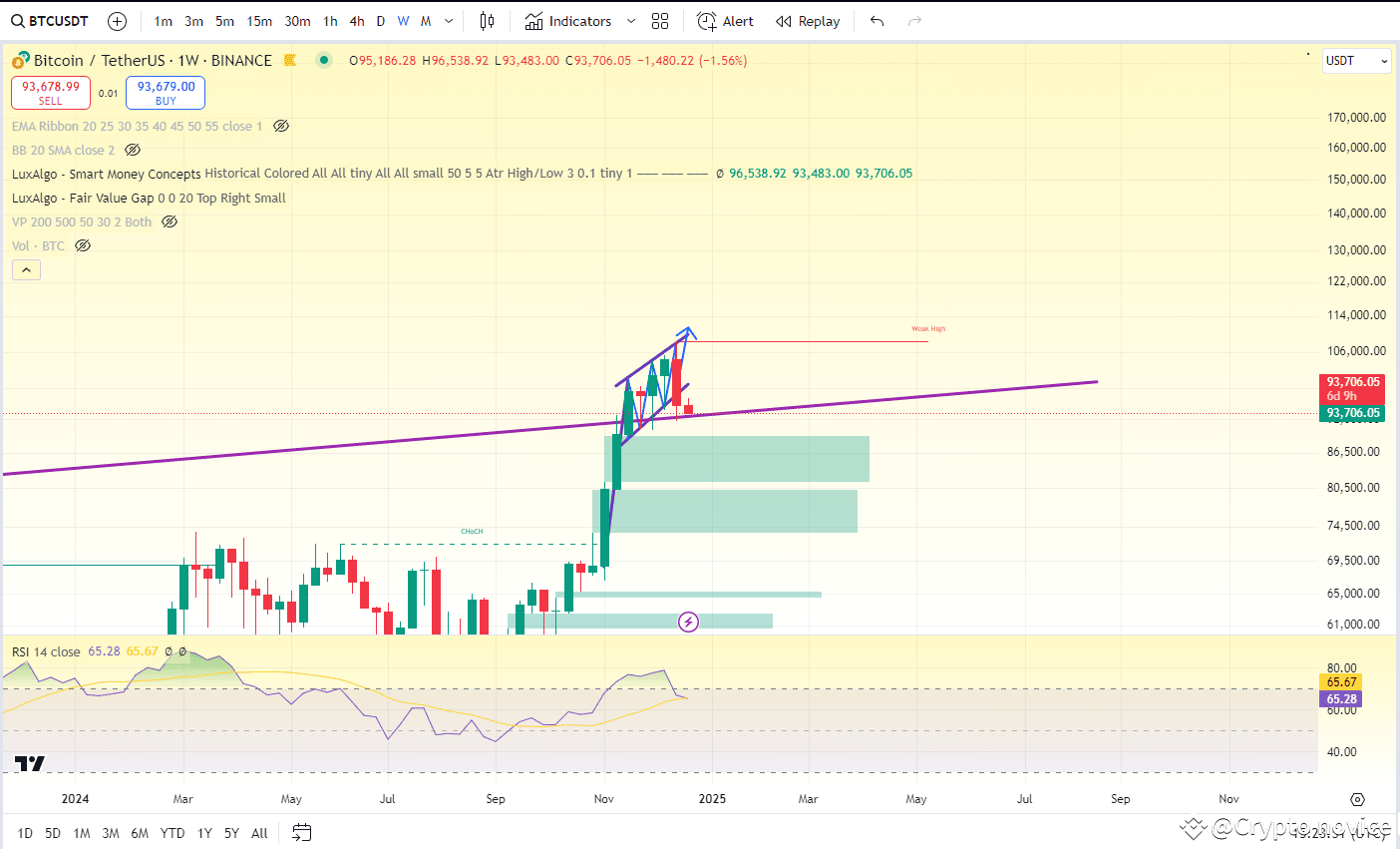Viewport: 1400px width, 849px height.
Task: Select the daily (D) interval
Action: [x=380, y=21]
